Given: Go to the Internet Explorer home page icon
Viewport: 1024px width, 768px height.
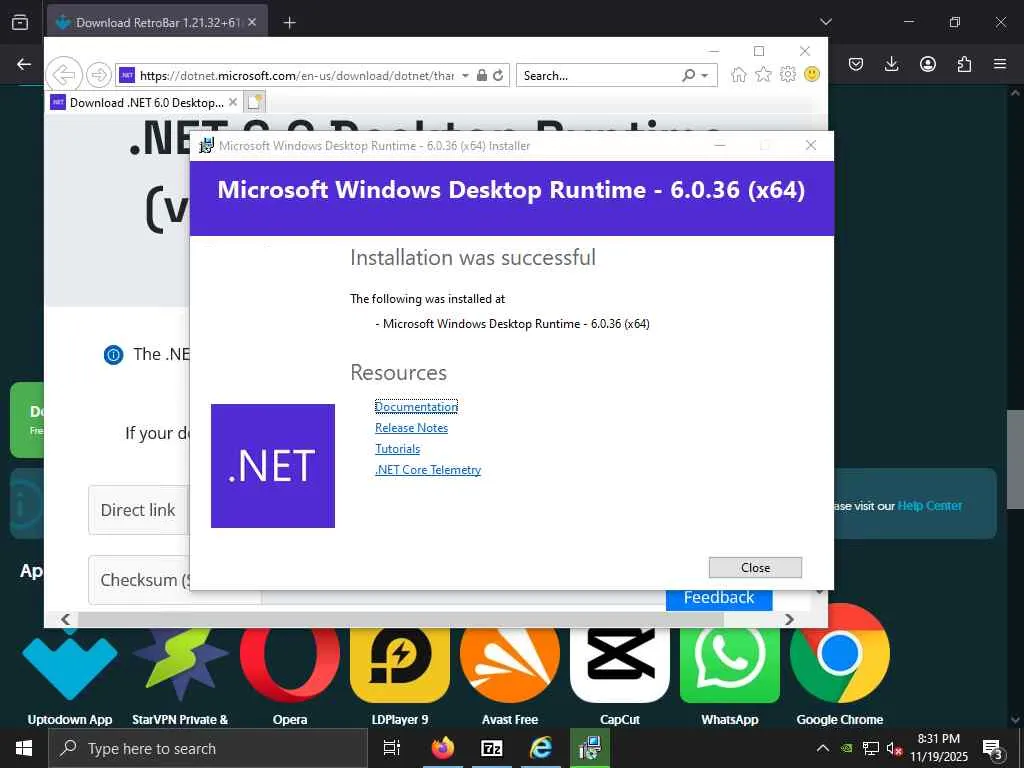Looking at the screenshot, I should [x=739, y=74].
